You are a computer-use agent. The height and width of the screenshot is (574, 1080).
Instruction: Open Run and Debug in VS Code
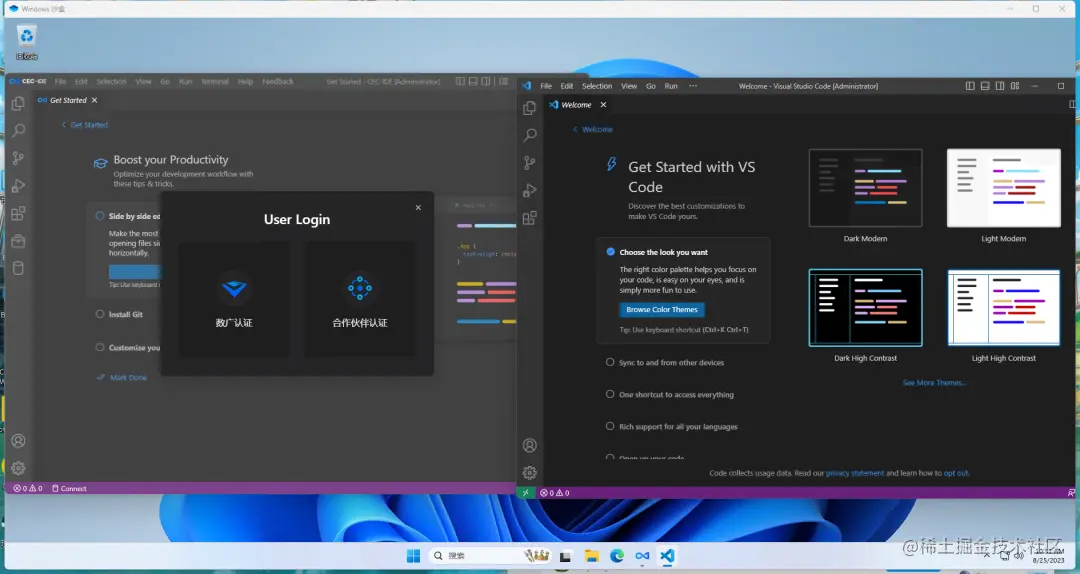pos(530,190)
